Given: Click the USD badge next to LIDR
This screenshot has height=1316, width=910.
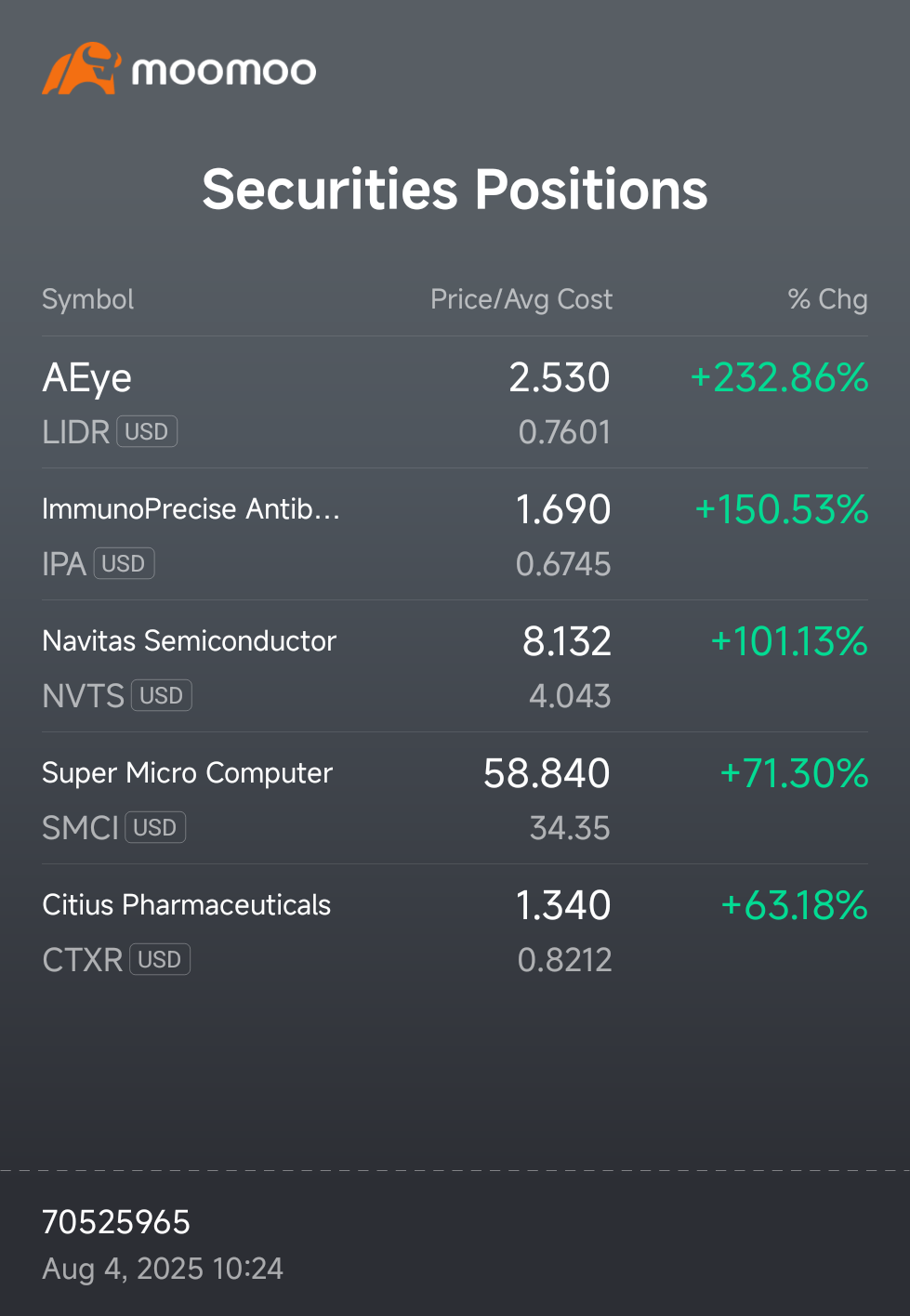Looking at the screenshot, I should [x=147, y=432].
